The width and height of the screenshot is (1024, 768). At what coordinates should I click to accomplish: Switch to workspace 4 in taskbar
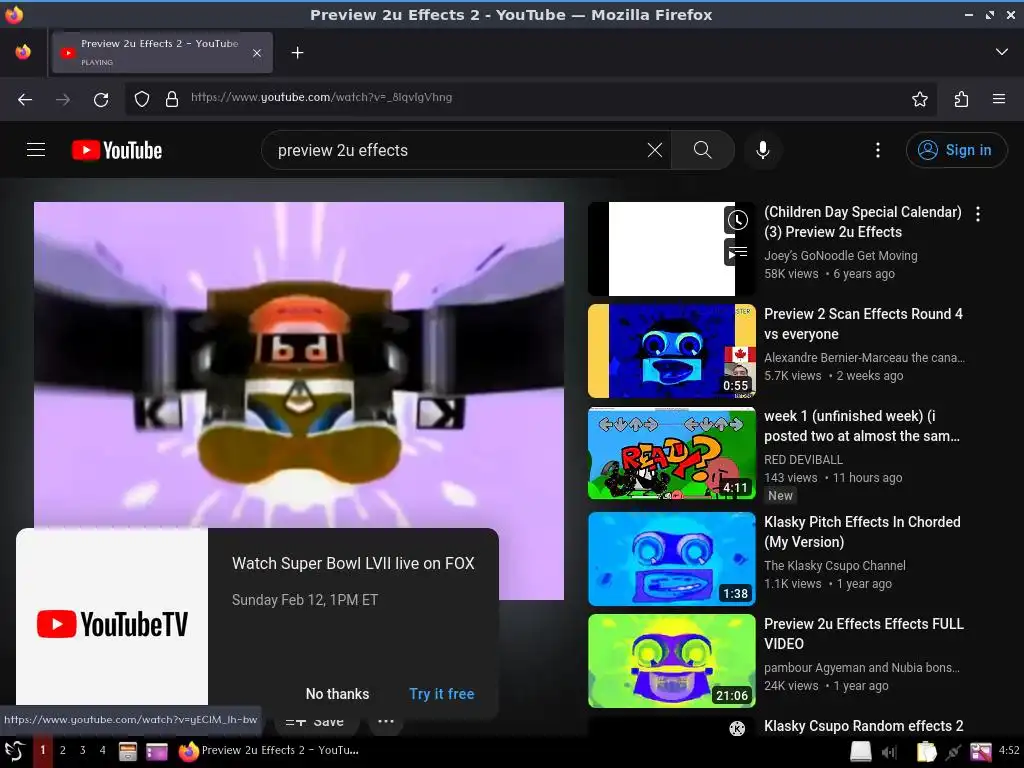[103, 750]
